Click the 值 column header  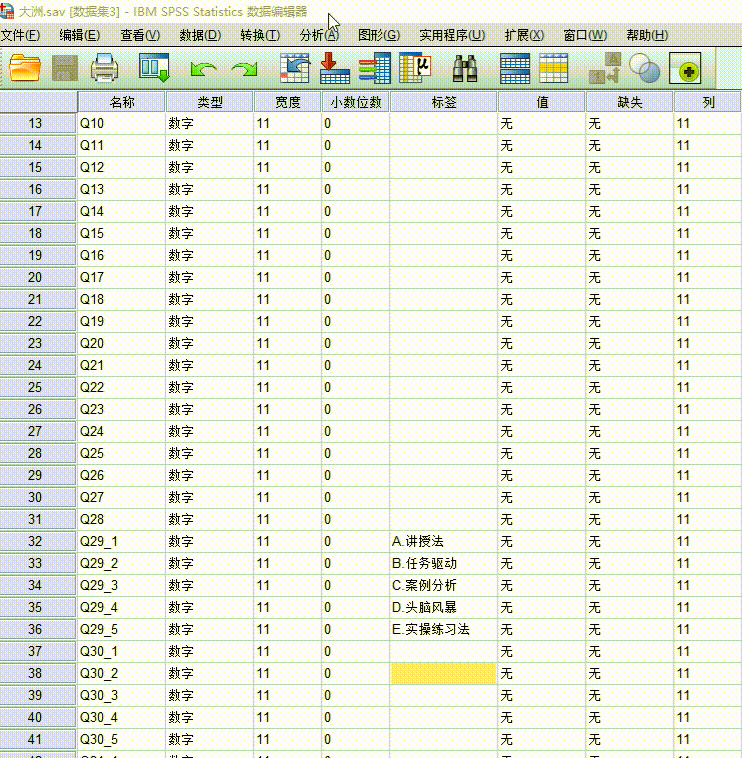(x=542, y=102)
